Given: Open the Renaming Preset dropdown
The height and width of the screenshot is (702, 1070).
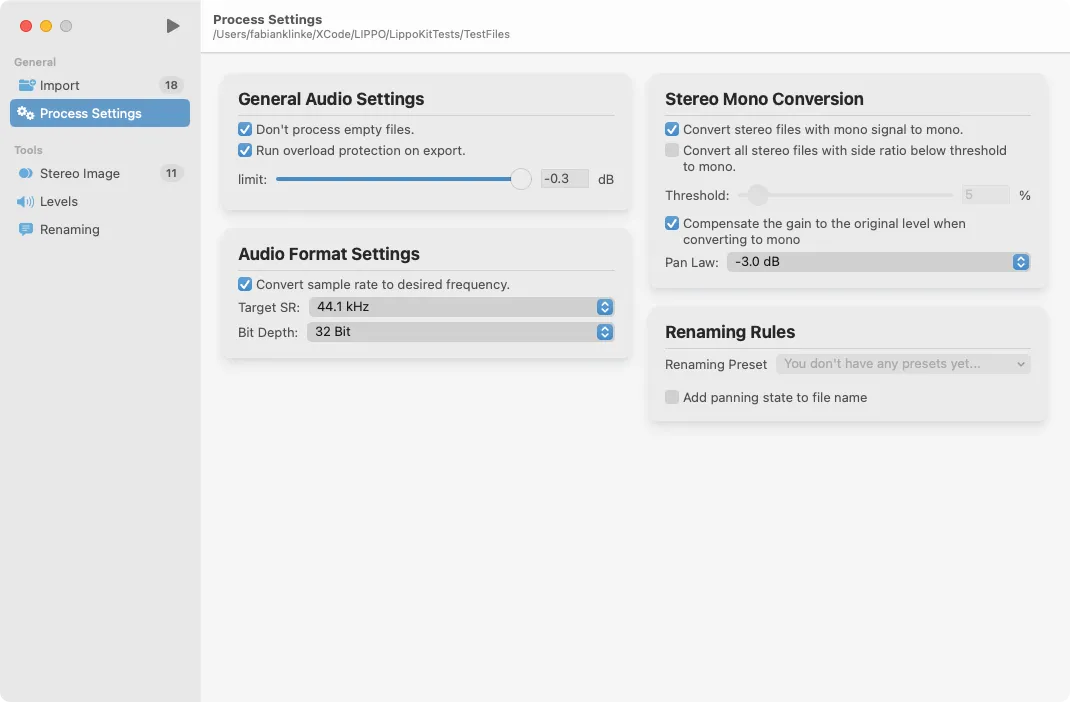Looking at the screenshot, I should 903,364.
